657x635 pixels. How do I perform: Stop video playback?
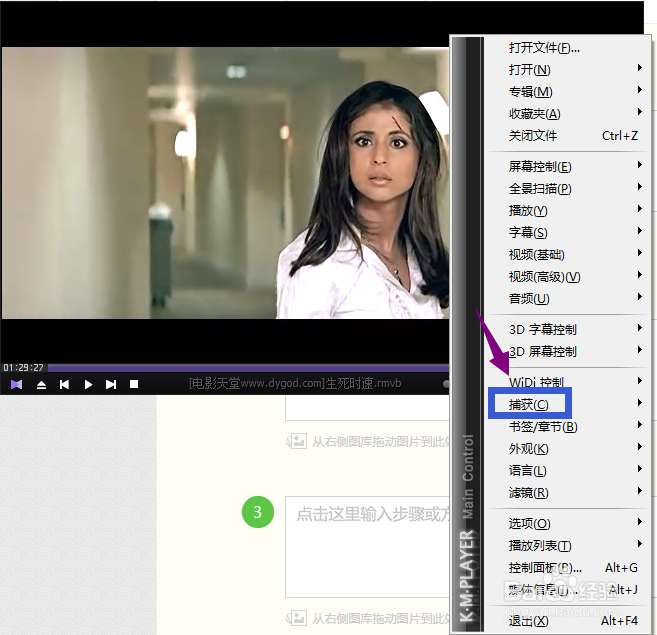(134, 384)
